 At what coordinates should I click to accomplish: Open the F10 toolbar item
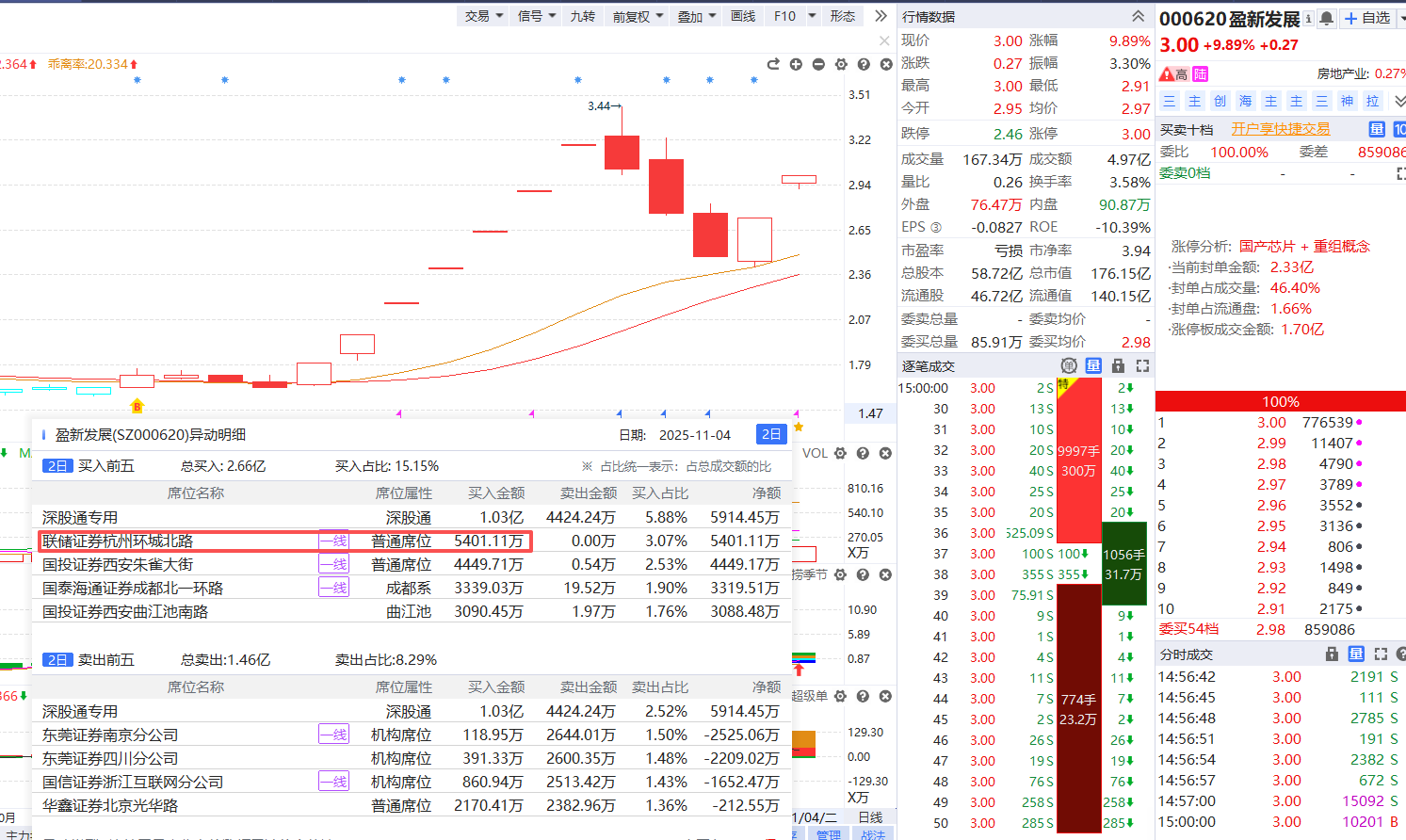pos(784,16)
